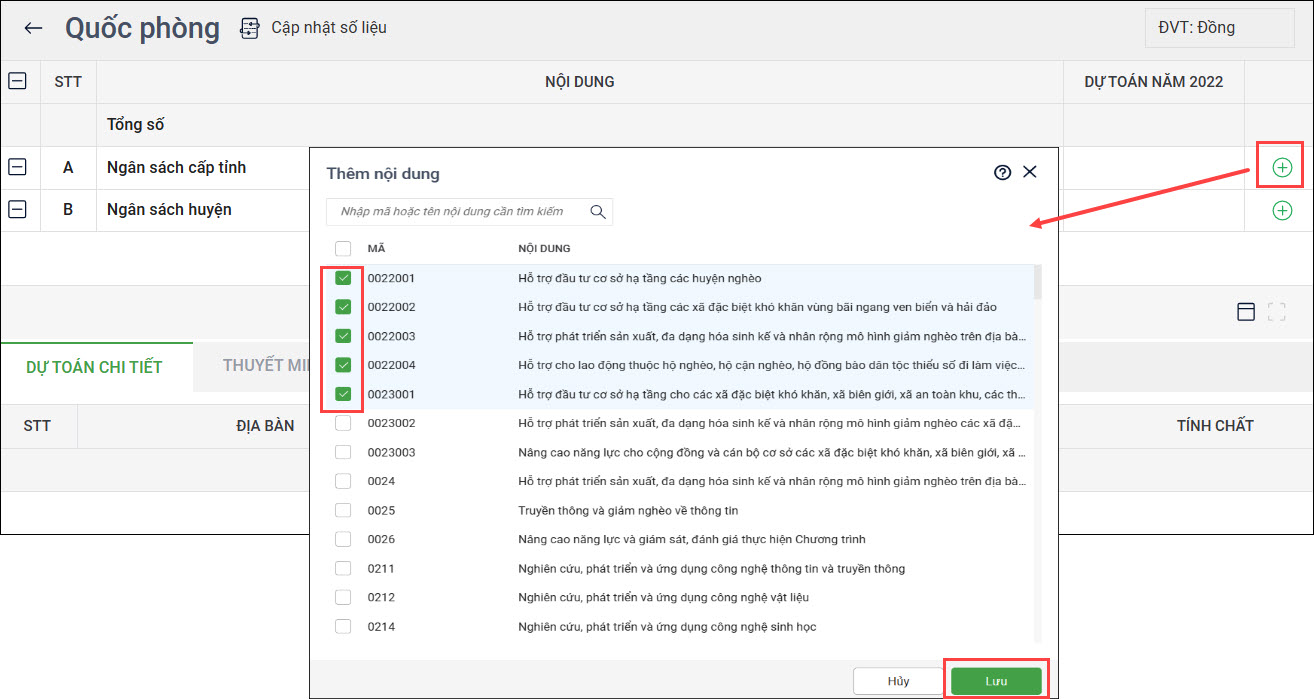1314x699 pixels.
Task: Open the help icon in Thêm nội dung dialog
Action: 1002,172
